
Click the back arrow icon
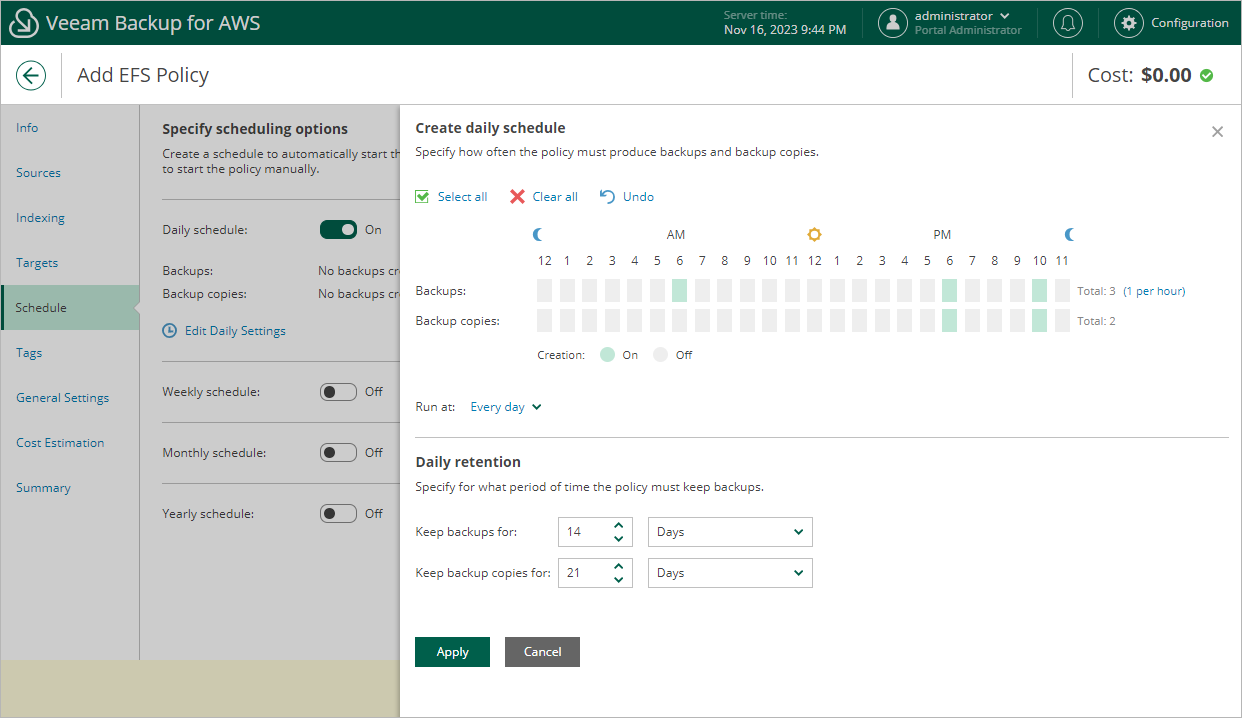31,75
